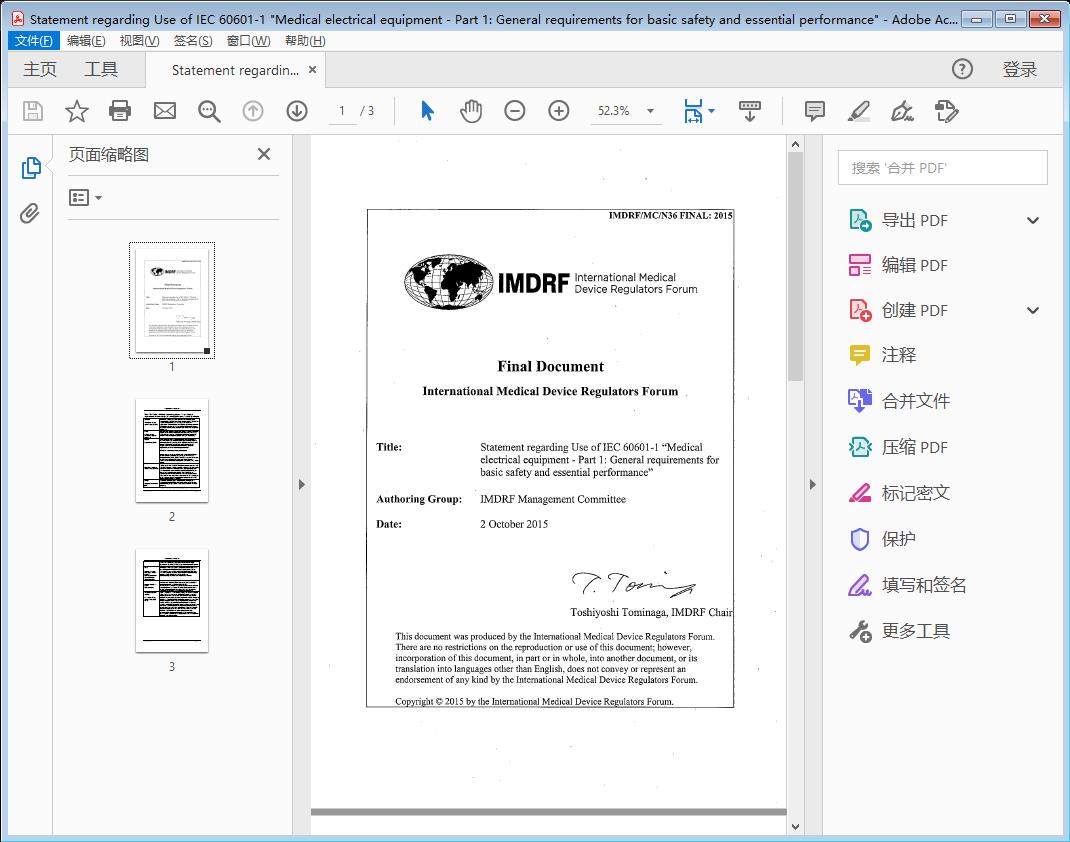Screen dimensions: 1070x842
Task: Click scrollbar up arrow
Action: (795, 144)
